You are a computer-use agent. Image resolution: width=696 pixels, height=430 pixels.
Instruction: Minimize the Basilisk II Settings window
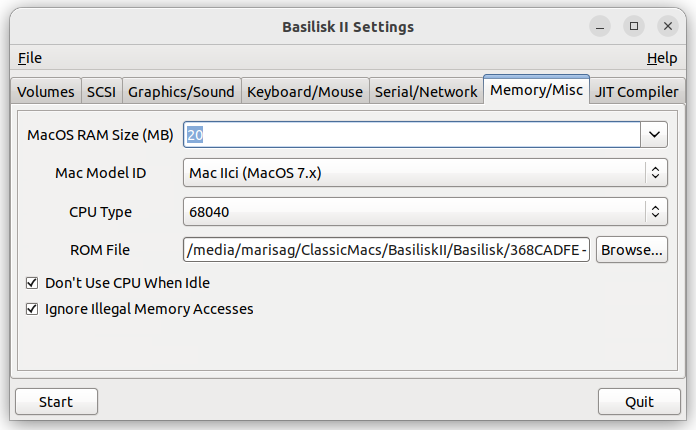point(600,27)
